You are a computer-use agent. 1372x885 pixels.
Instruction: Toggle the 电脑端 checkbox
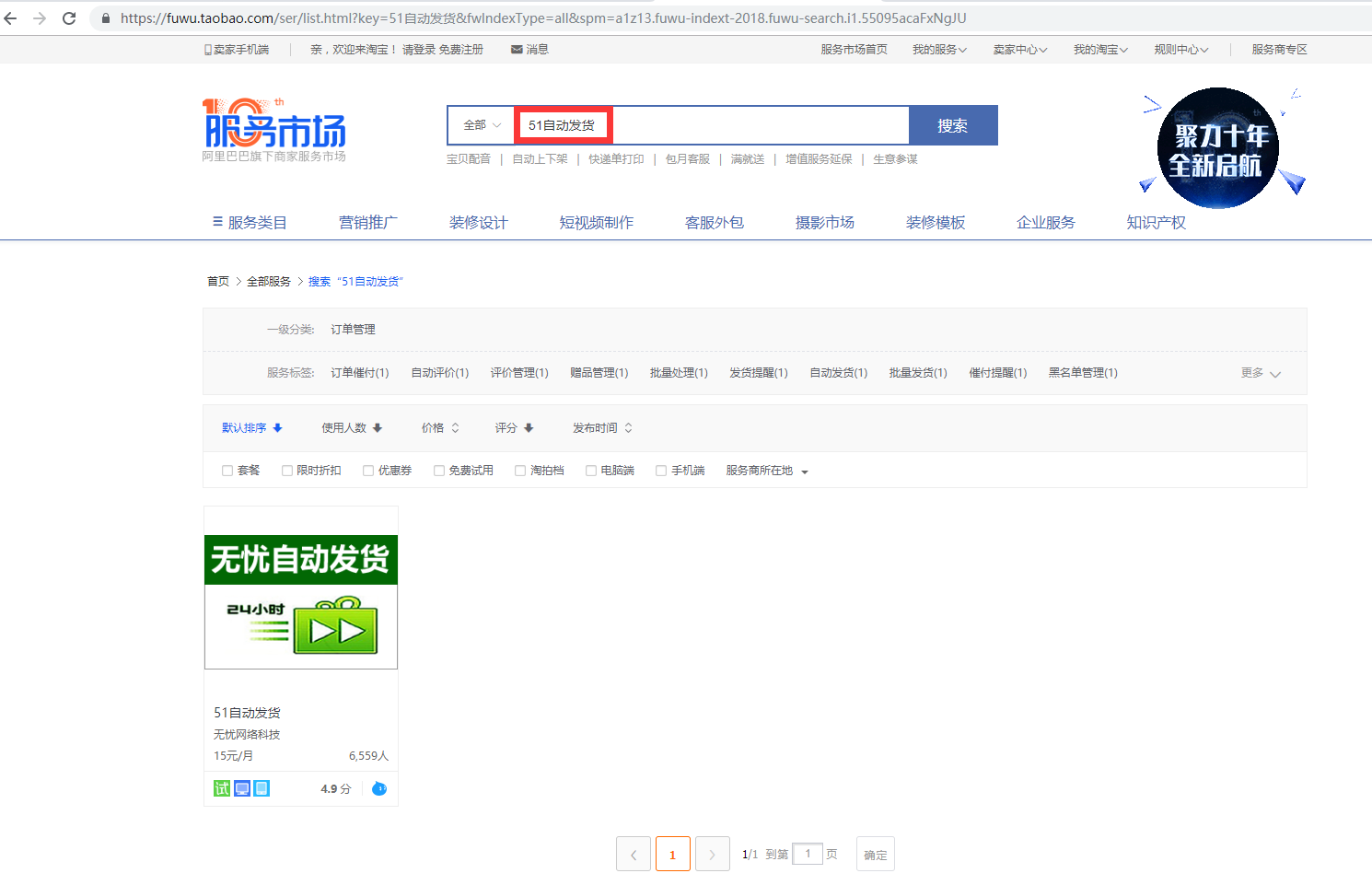tap(591, 471)
